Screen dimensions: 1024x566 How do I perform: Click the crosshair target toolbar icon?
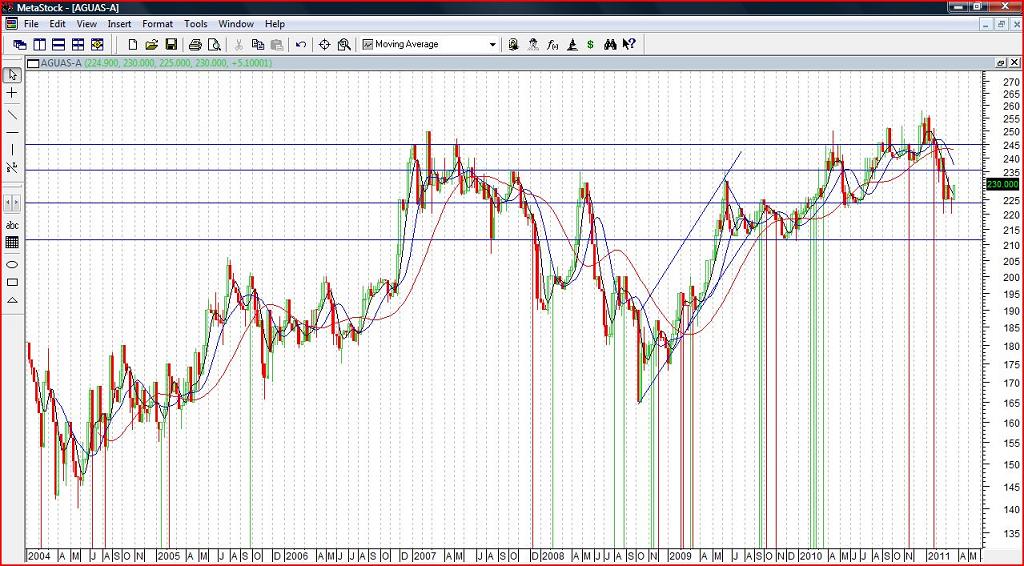[325, 44]
